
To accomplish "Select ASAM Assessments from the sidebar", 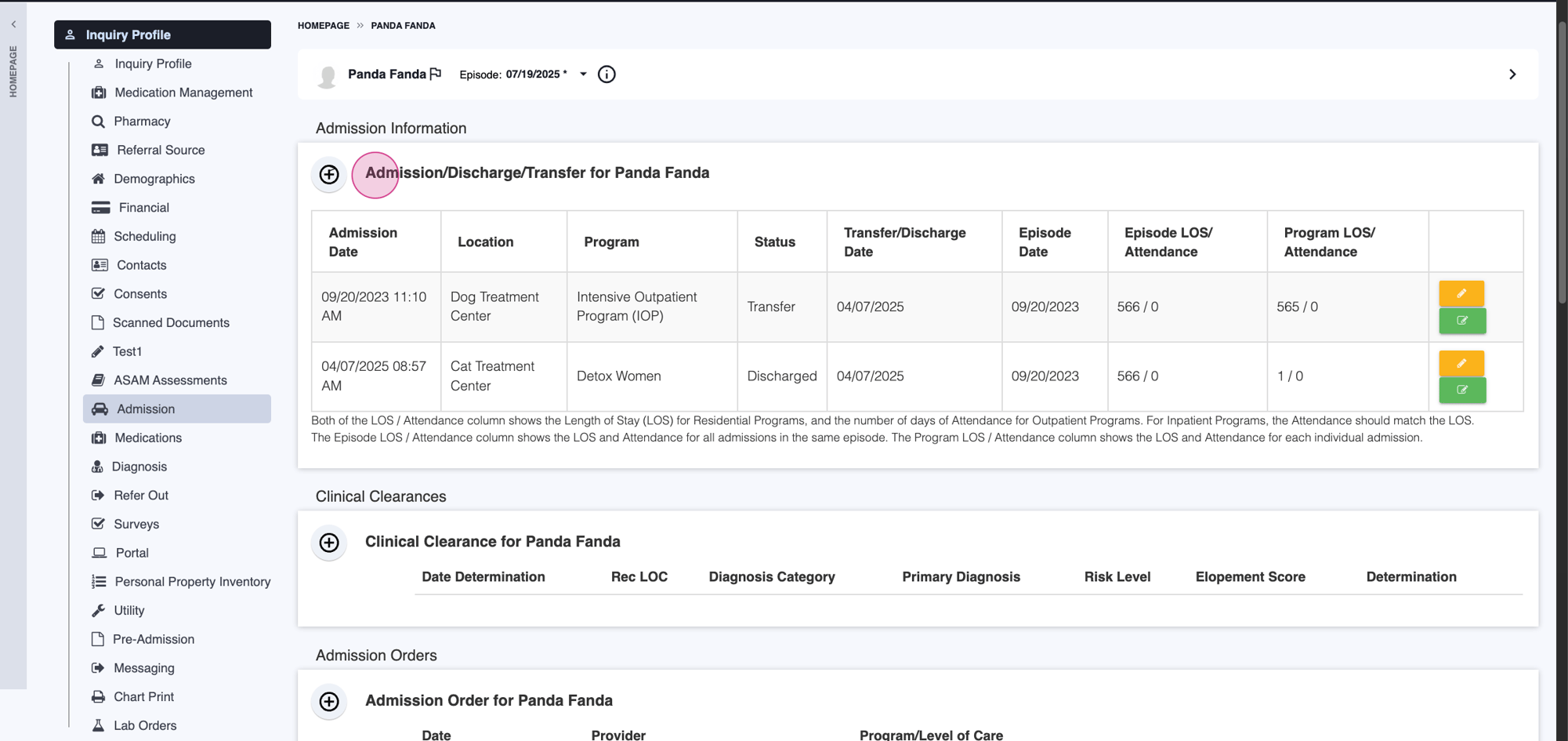I will pos(170,380).
